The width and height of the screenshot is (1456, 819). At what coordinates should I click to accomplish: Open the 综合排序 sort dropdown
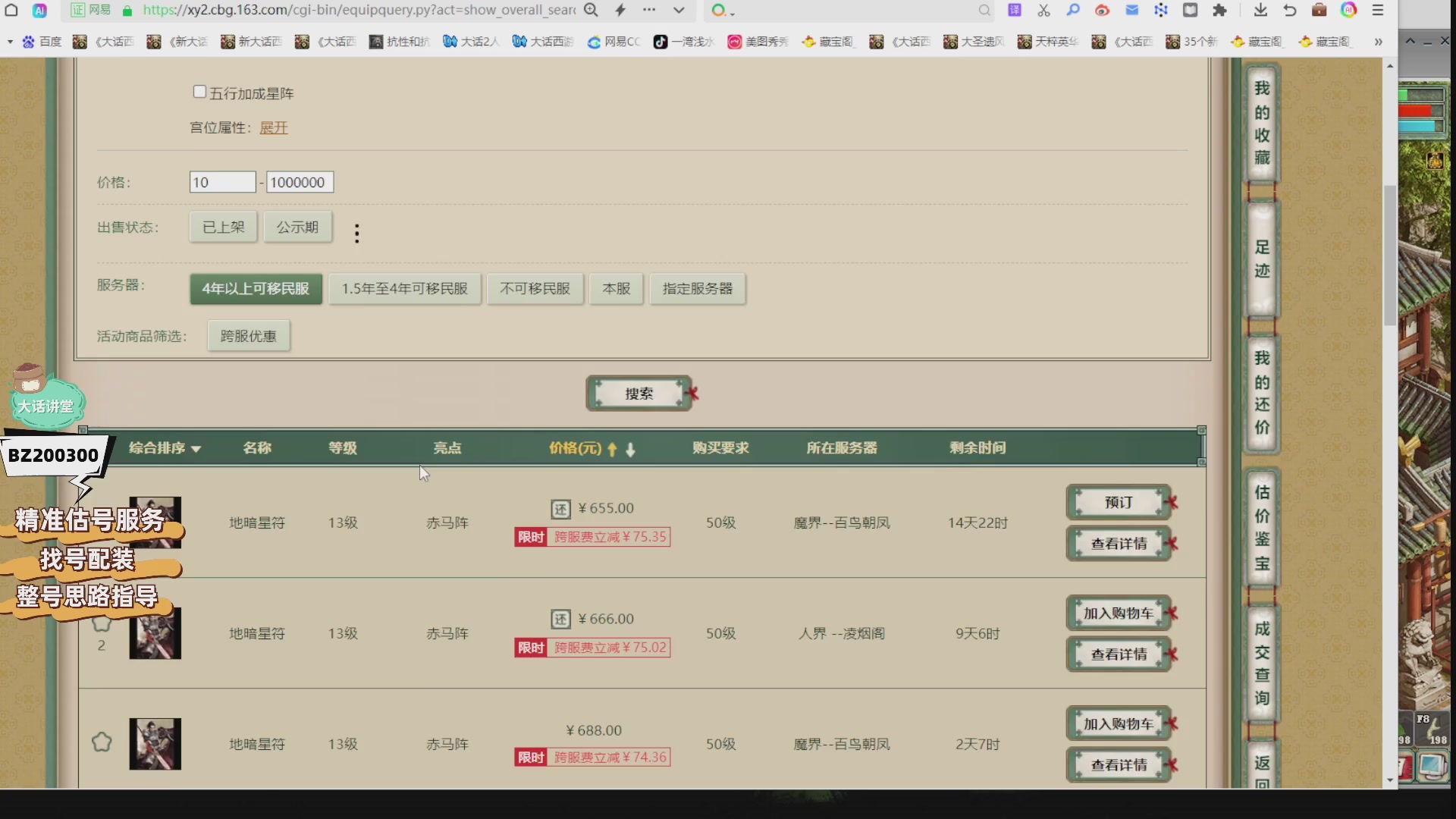coord(165,448)
